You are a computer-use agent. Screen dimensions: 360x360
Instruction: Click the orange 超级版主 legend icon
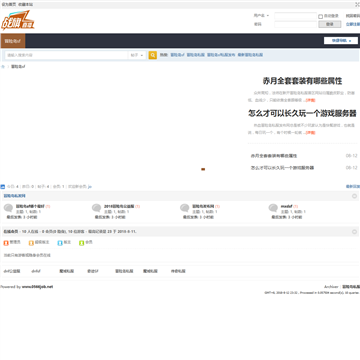click(x=31, y=243)
